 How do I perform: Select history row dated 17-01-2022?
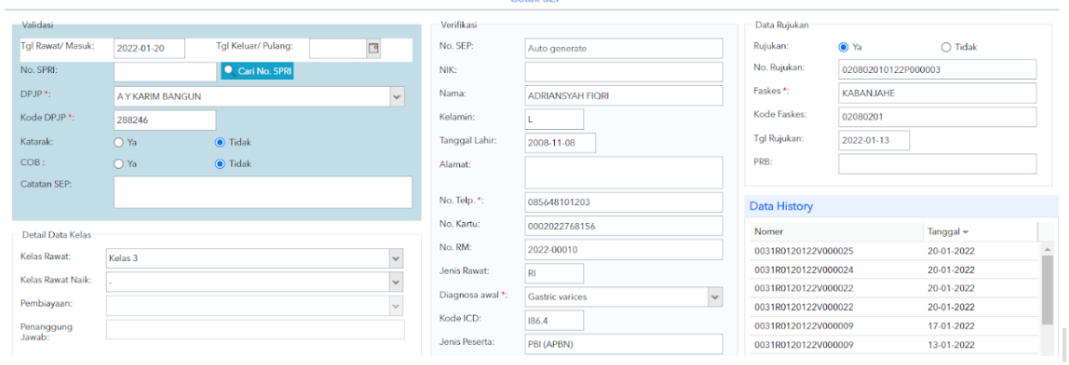click(x=894, y=326)
